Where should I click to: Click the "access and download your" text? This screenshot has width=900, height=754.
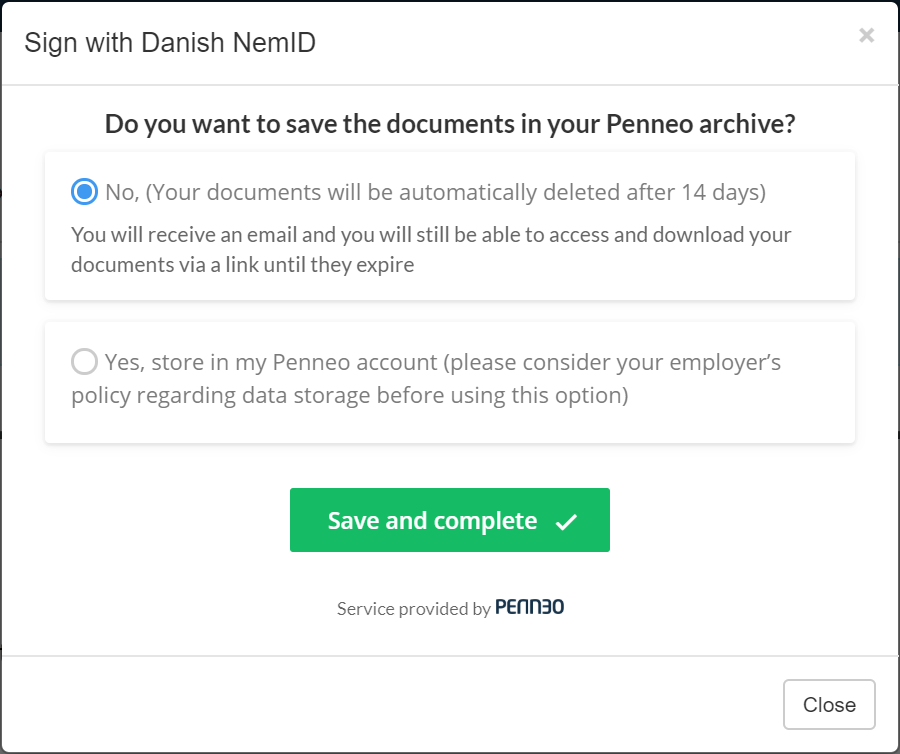coord(670,235)
